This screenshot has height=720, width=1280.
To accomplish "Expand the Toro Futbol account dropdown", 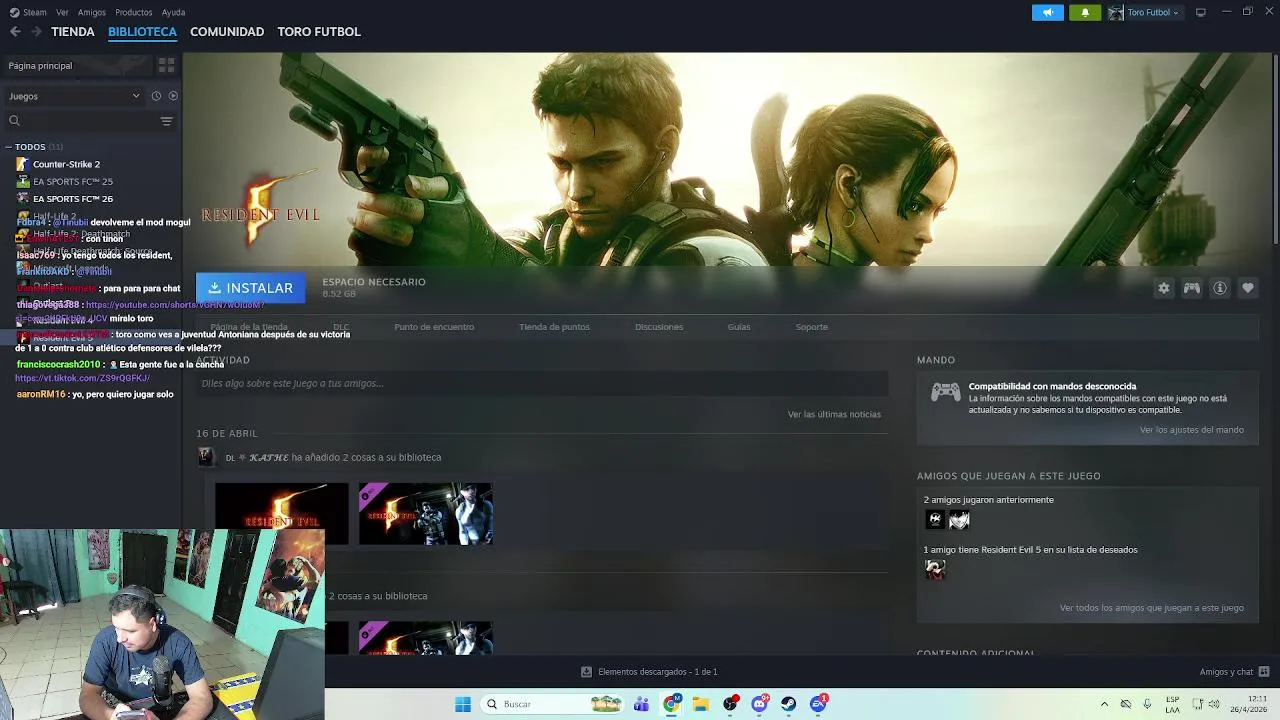I will [1145, 12].
